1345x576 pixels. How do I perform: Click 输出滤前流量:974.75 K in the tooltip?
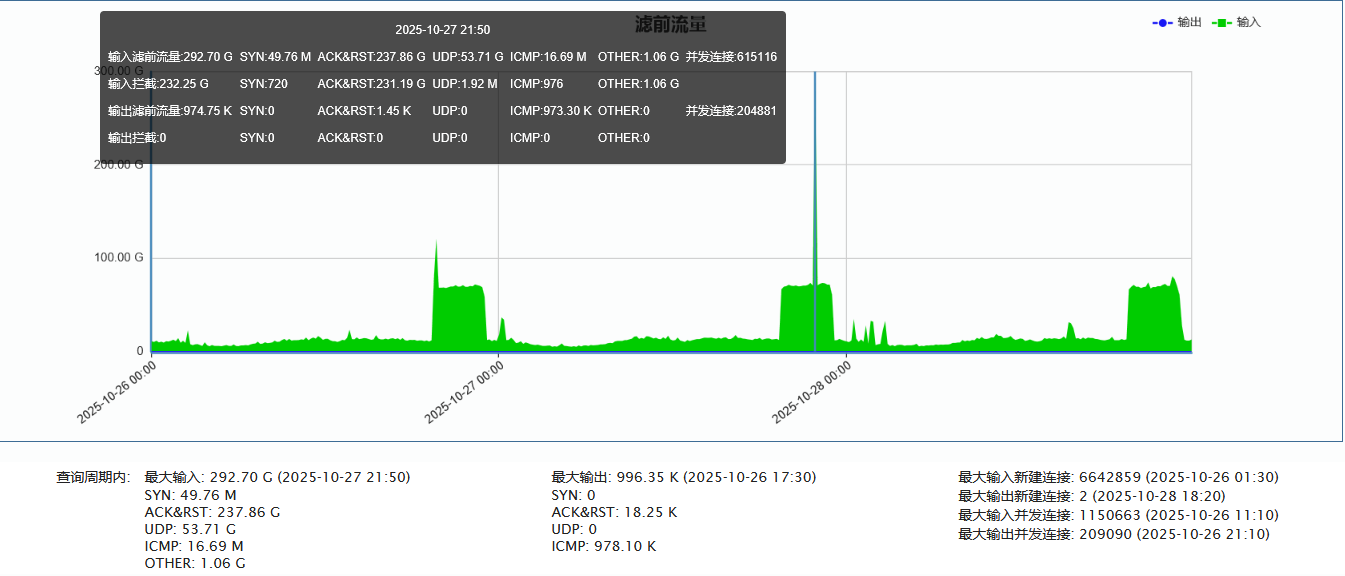click(x=170, y=111)
